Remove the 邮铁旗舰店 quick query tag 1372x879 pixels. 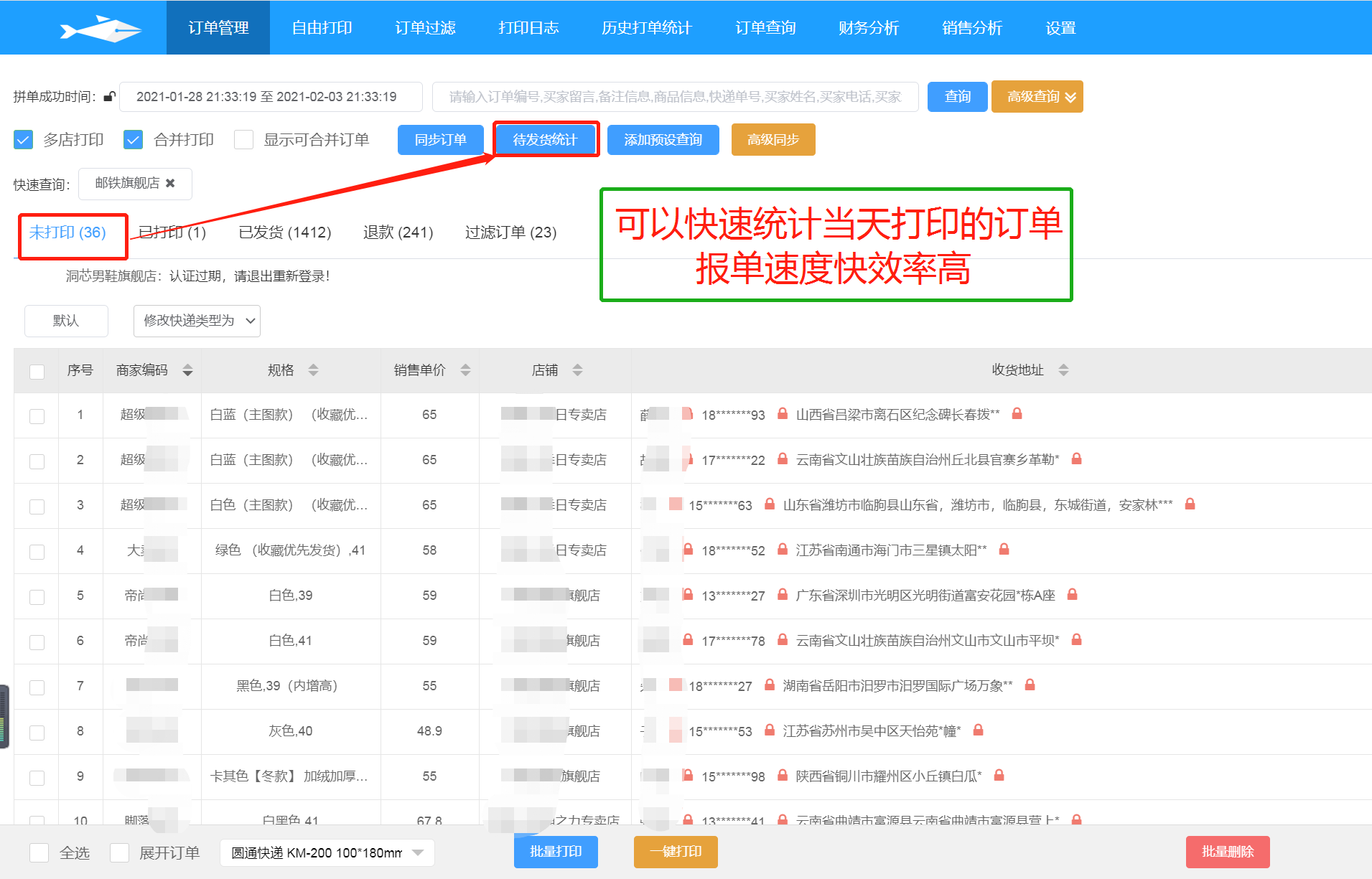pos(170,184)
